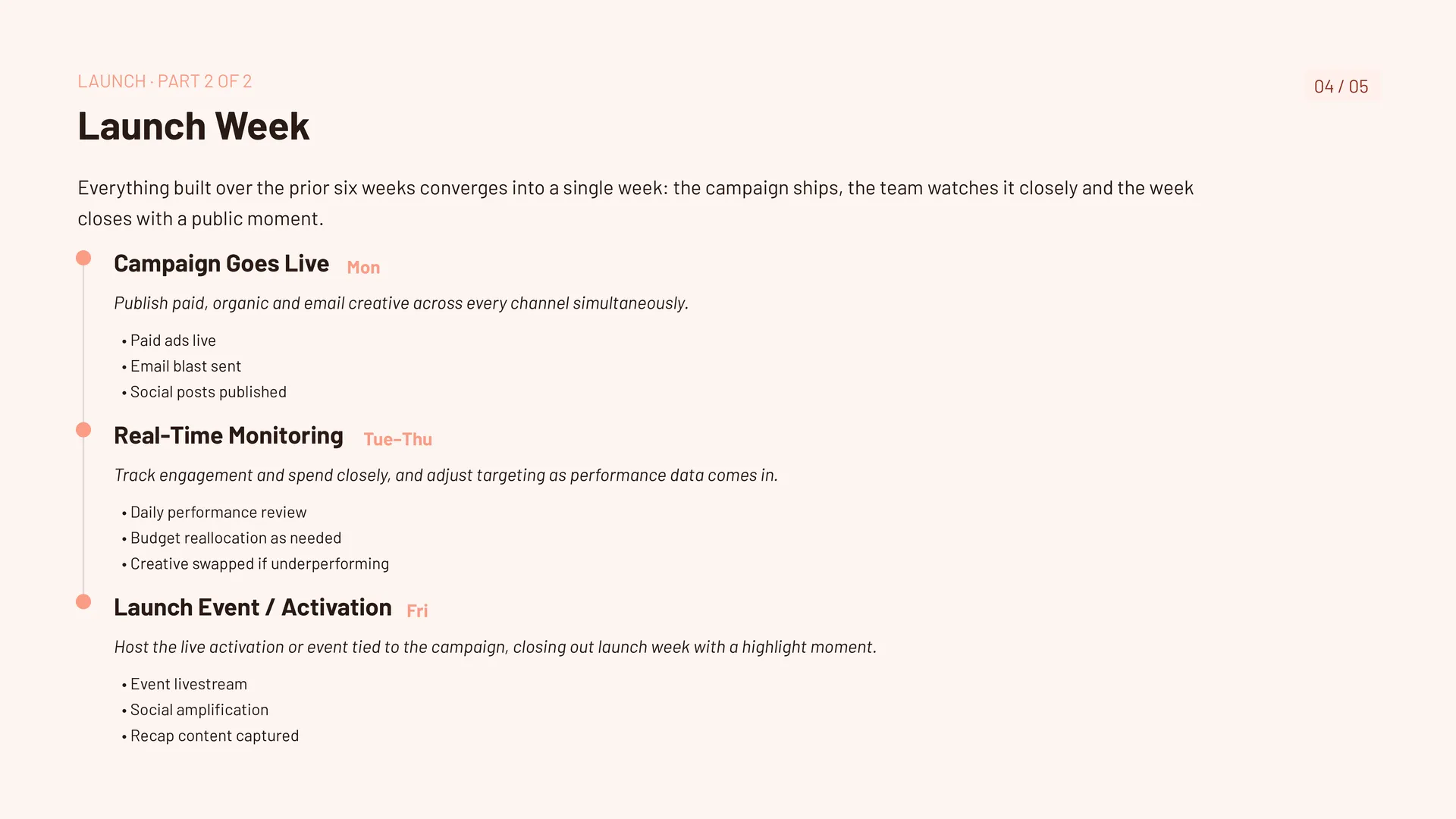Viewport: 1456px width, 819px height.
Task: Click the Launch Week slide title
Action: [x=193, y=126]
